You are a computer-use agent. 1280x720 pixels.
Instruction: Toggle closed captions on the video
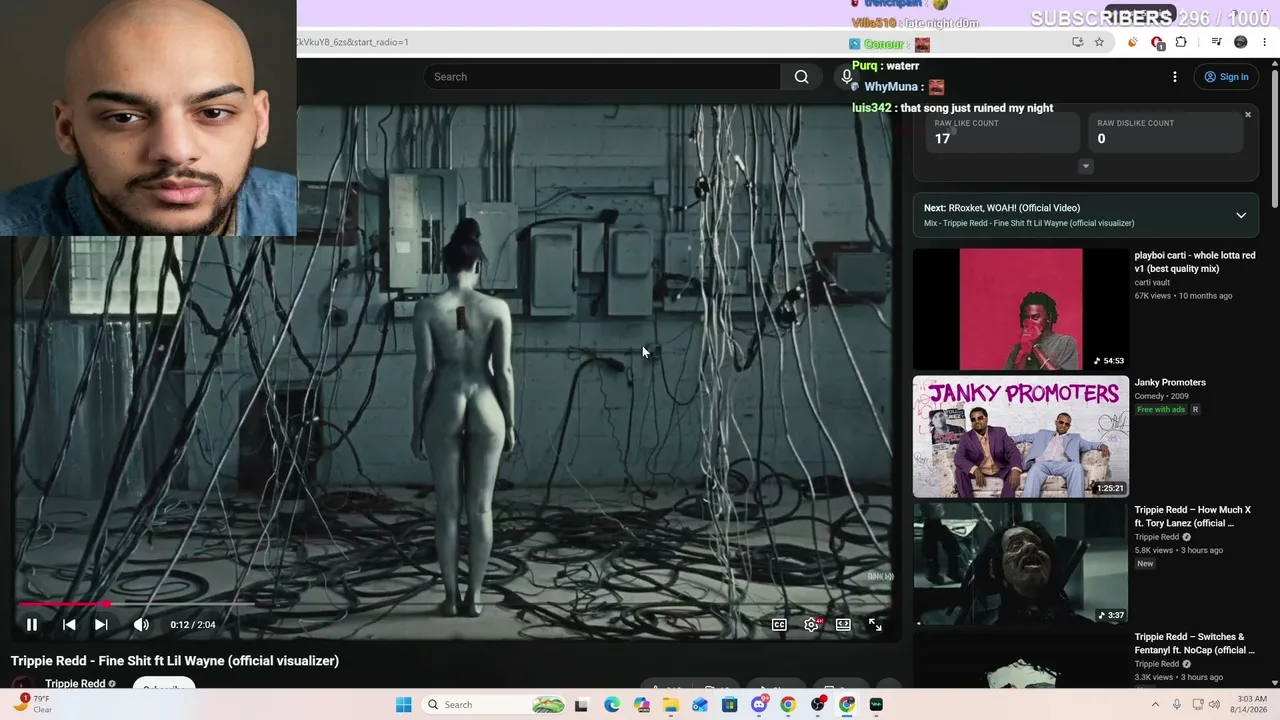pyautogui.click(x=779, y=625)
